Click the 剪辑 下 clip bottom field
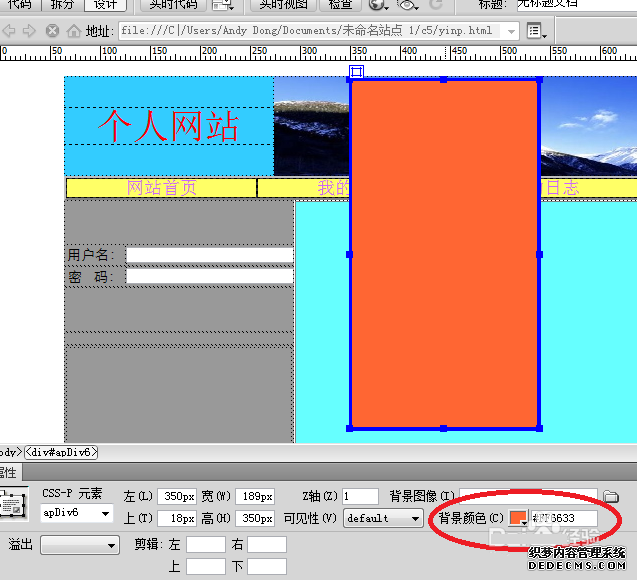Image resolution: width=637 pixels, height=580 pixels. [267, 567]
